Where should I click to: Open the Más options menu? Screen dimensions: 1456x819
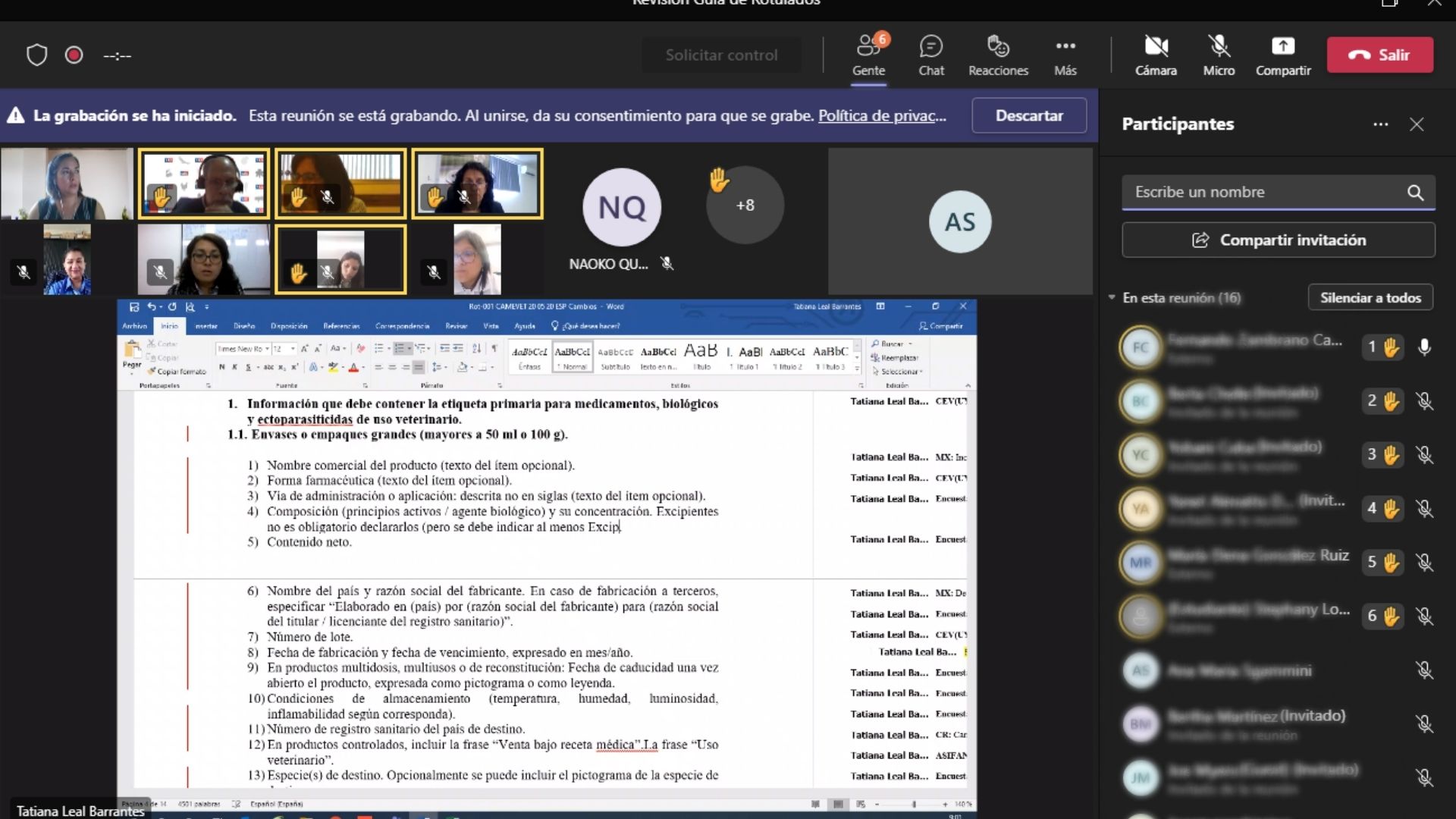(x=1065, y=55)
